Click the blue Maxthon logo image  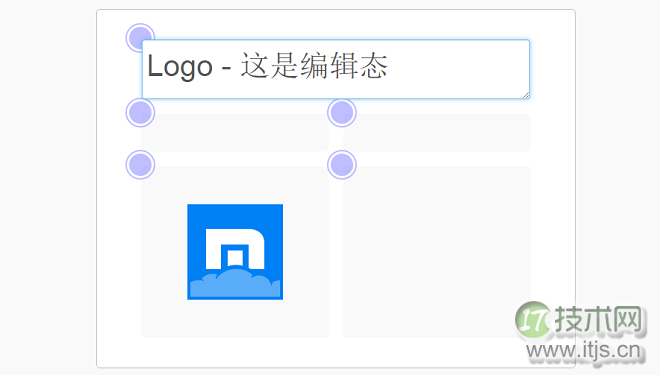[x=235, y=252]
